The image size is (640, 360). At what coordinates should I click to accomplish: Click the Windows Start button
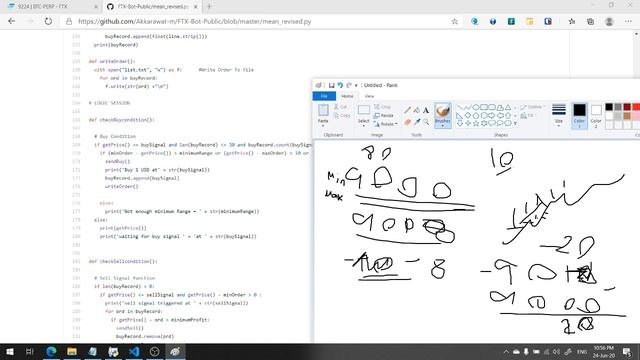[x=10, y=351]
